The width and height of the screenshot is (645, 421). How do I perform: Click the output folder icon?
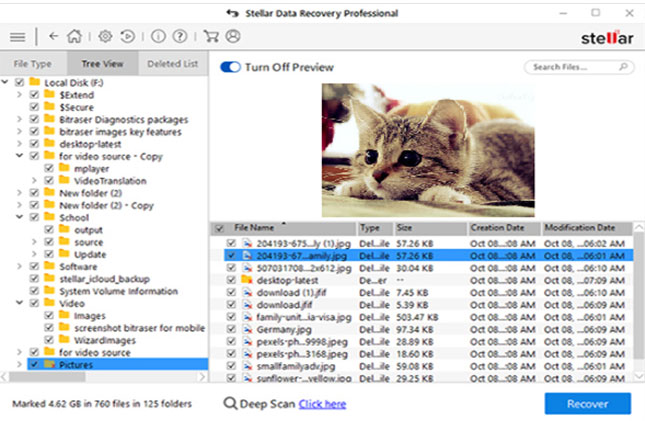pyautogui.click(x=64, y=229)
